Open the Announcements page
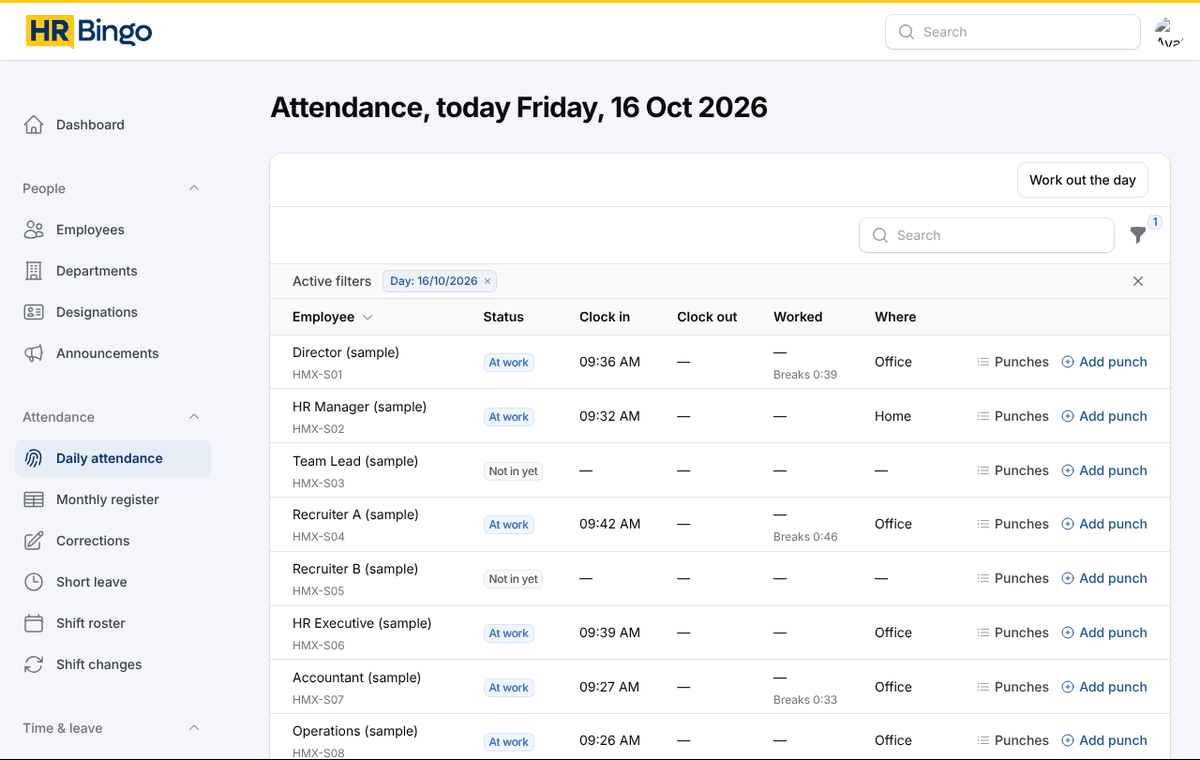 [112, 353]
